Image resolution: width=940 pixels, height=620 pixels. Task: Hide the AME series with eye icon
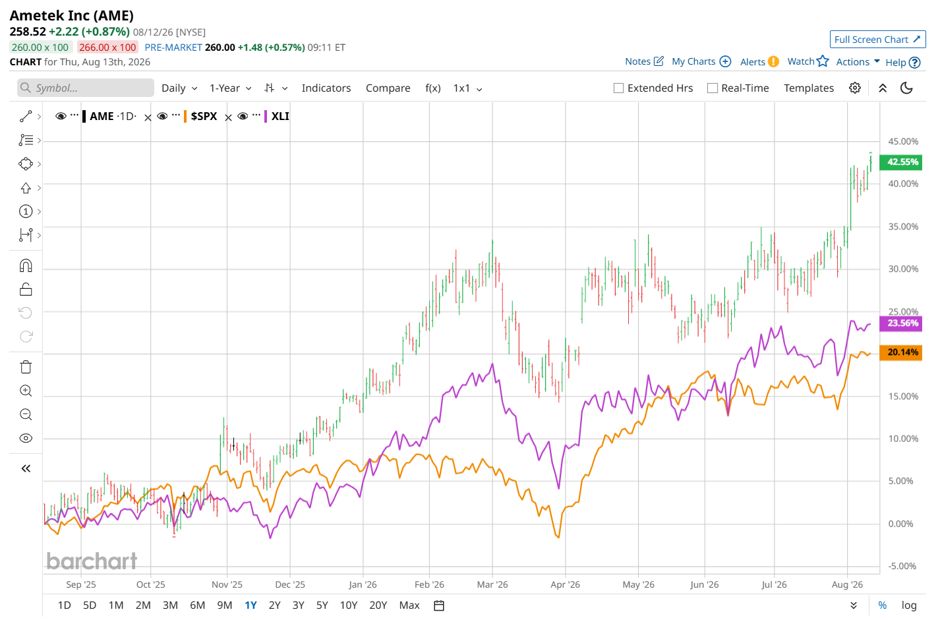61,116
